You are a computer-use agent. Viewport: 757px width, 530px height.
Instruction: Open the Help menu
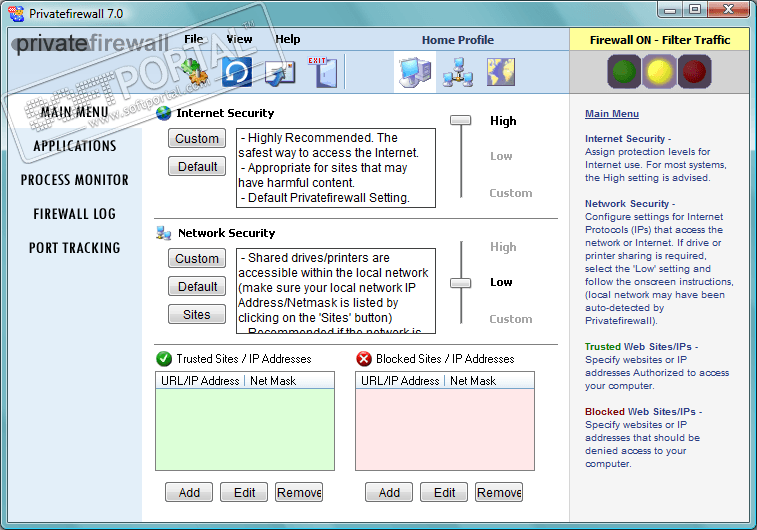[x=288, y=39]
